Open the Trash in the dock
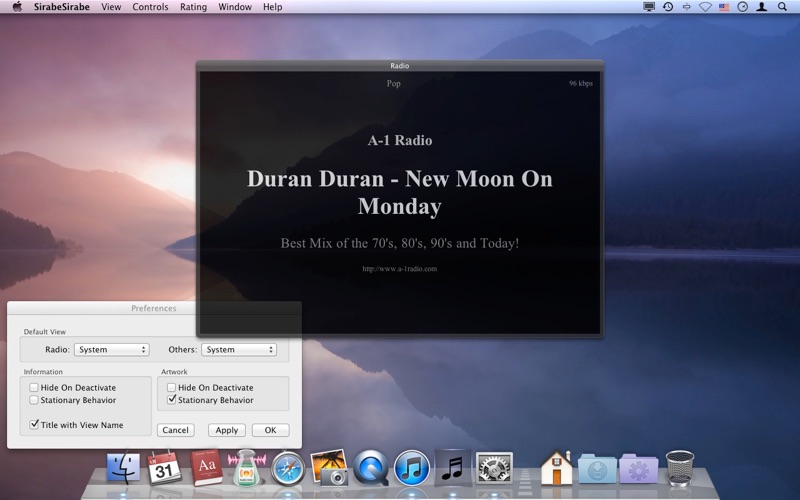This screenshot has height=500, width=800. (680, 467)
